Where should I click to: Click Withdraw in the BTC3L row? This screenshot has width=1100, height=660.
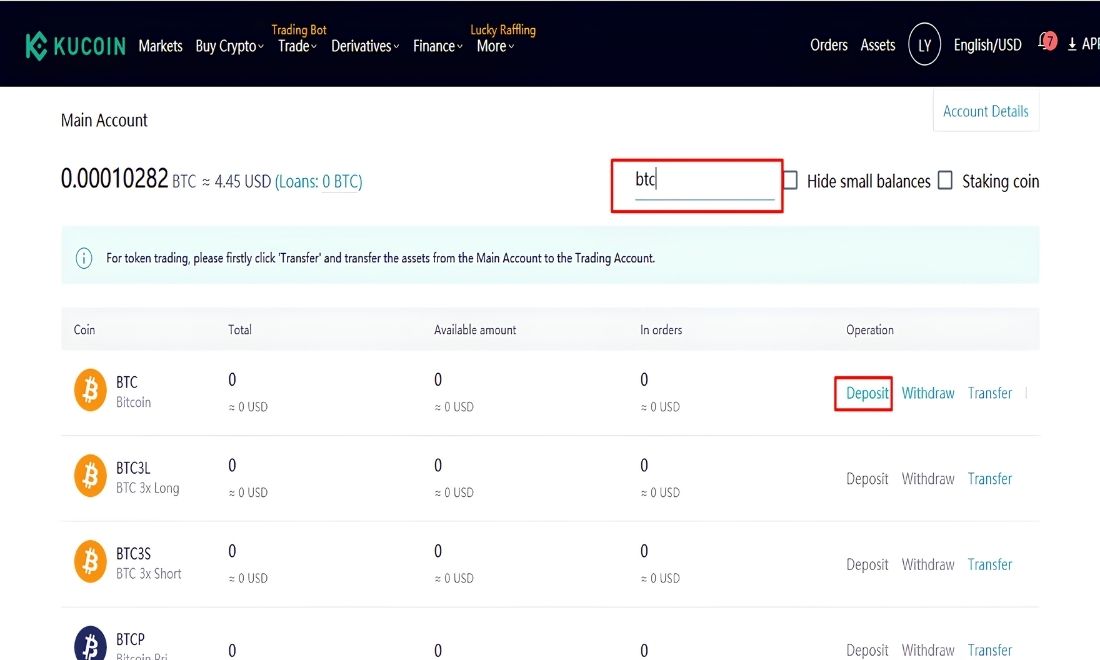click(x=927, y=479)
